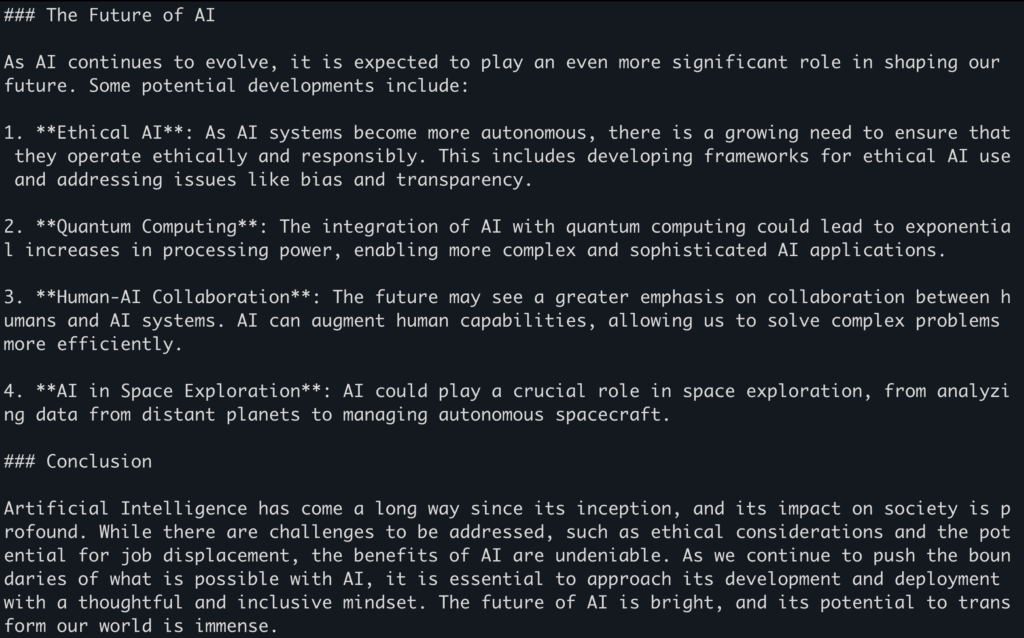Click on "**Human-AI Collaboration**" text
Viewport: 1024px width, 638px height.
(173, 297)
